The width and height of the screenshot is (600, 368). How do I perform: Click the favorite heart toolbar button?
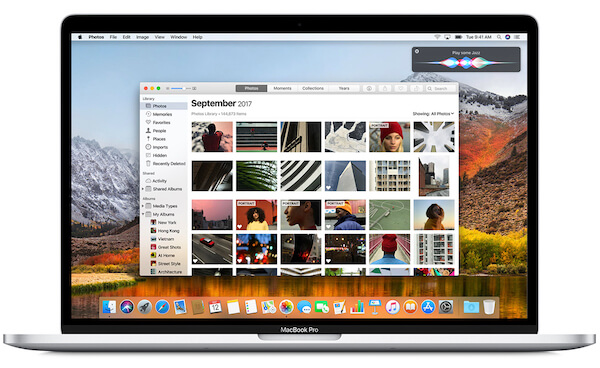tap(401, 88)
